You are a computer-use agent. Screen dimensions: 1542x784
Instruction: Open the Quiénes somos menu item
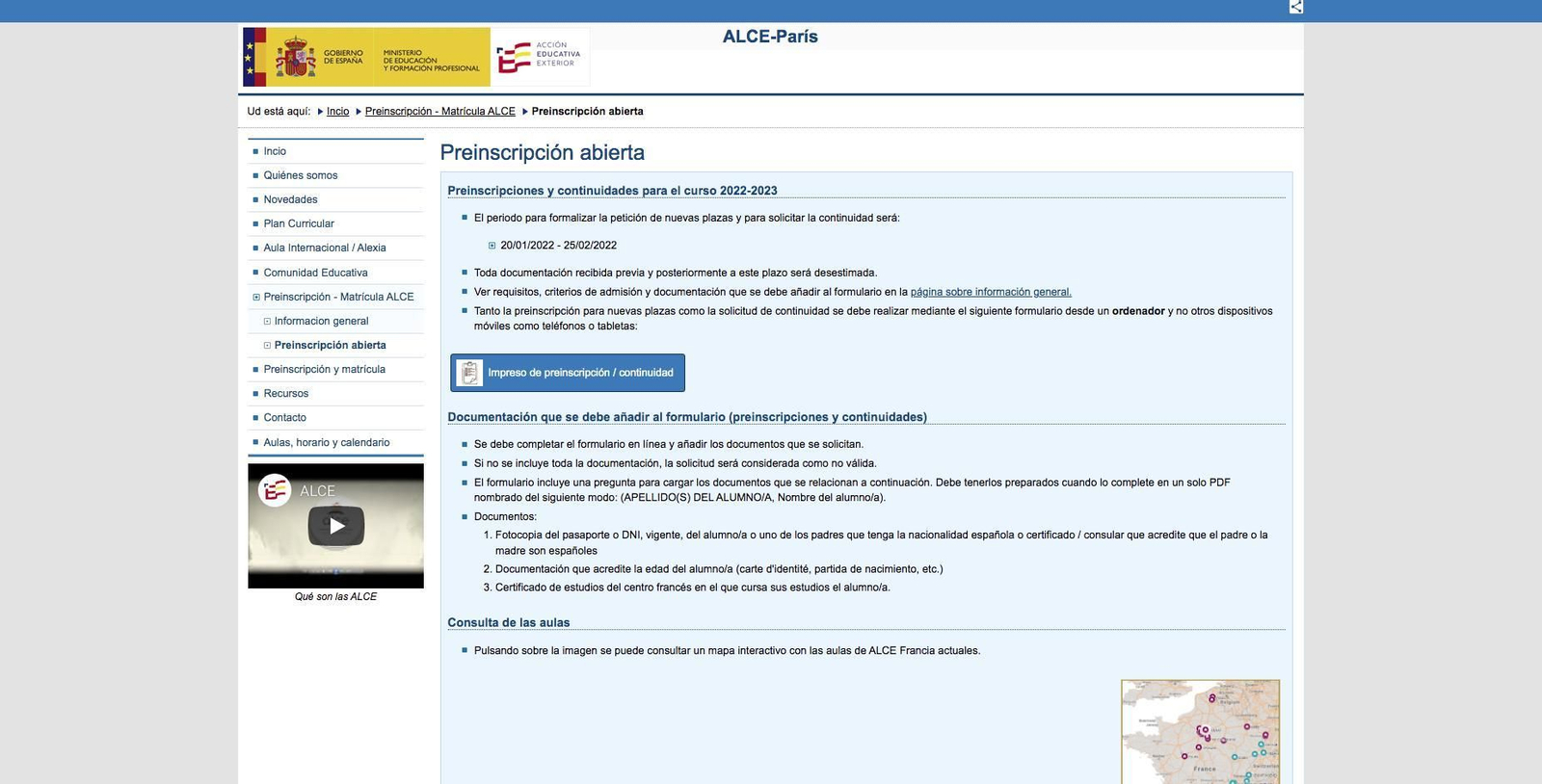click(x=301, y=175)
